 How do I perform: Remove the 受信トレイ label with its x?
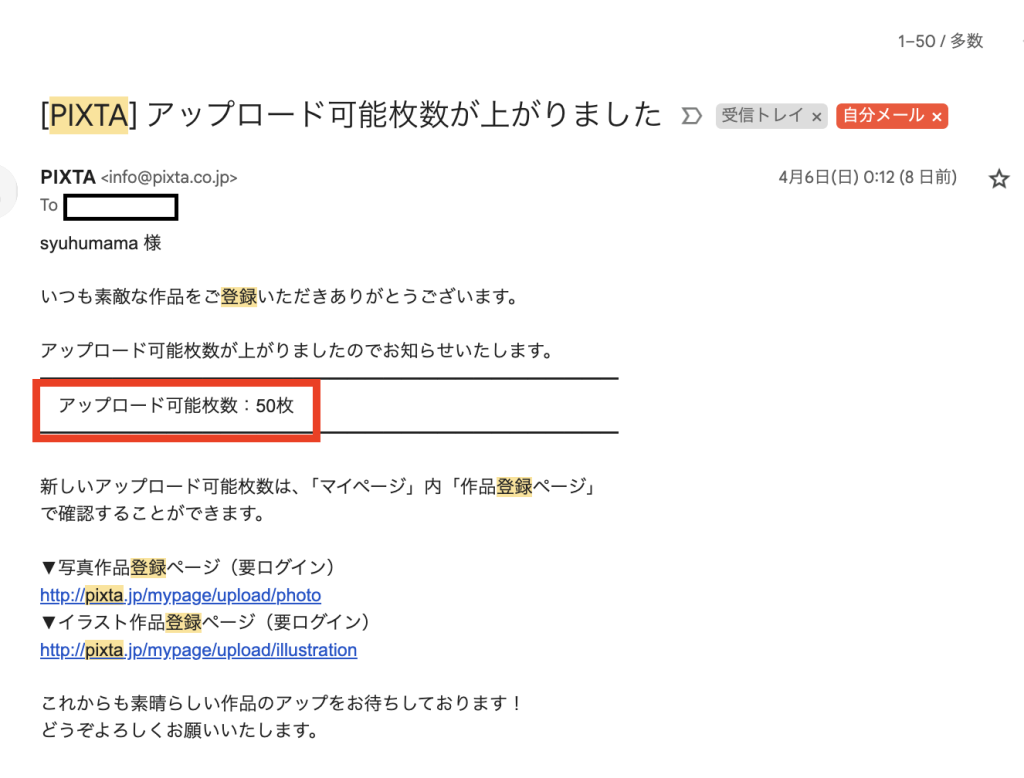click(x=817, y=117)
